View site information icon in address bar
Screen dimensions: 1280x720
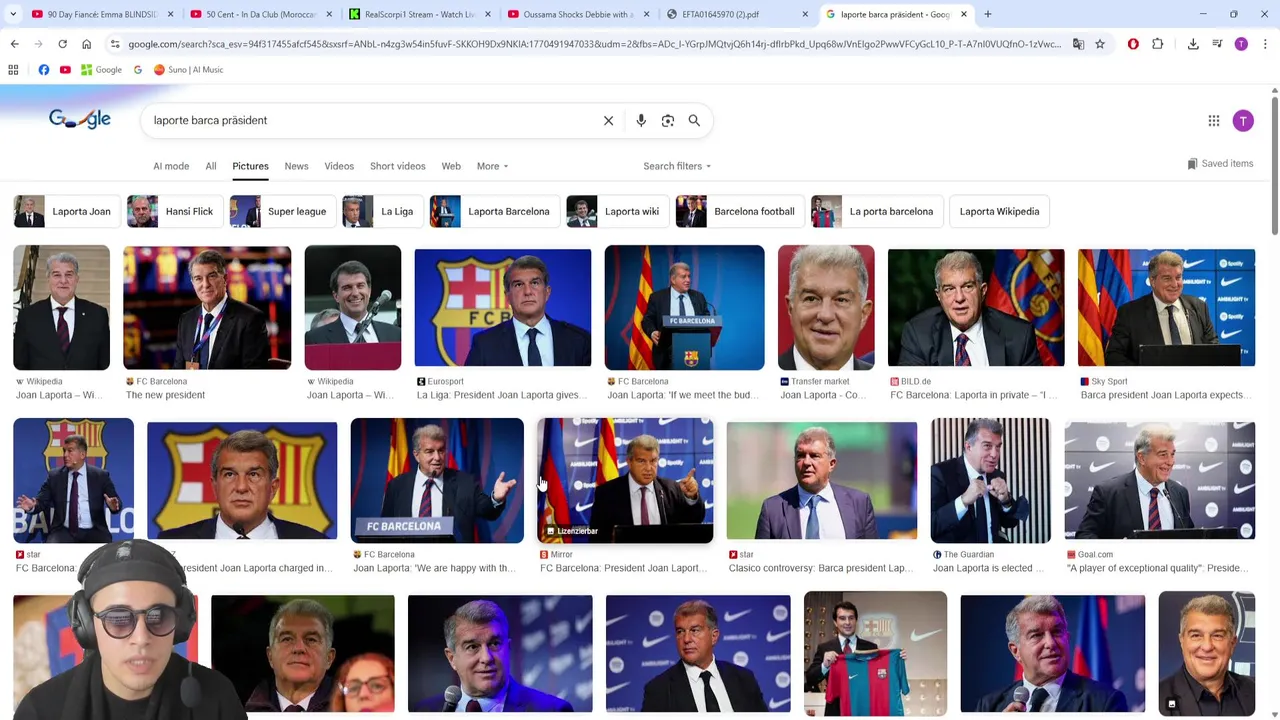(115, 44)
